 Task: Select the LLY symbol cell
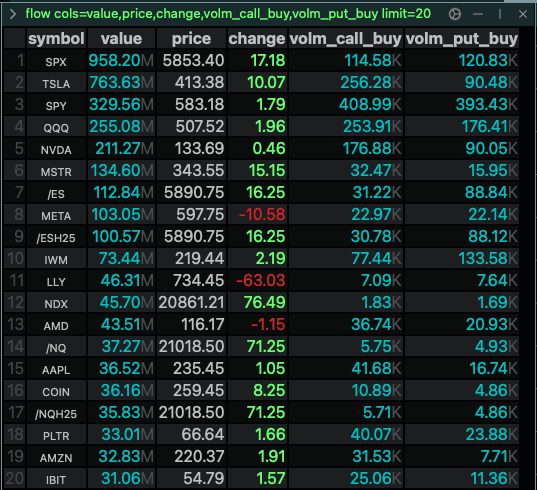pyautogui.click(x=56, y=280)
